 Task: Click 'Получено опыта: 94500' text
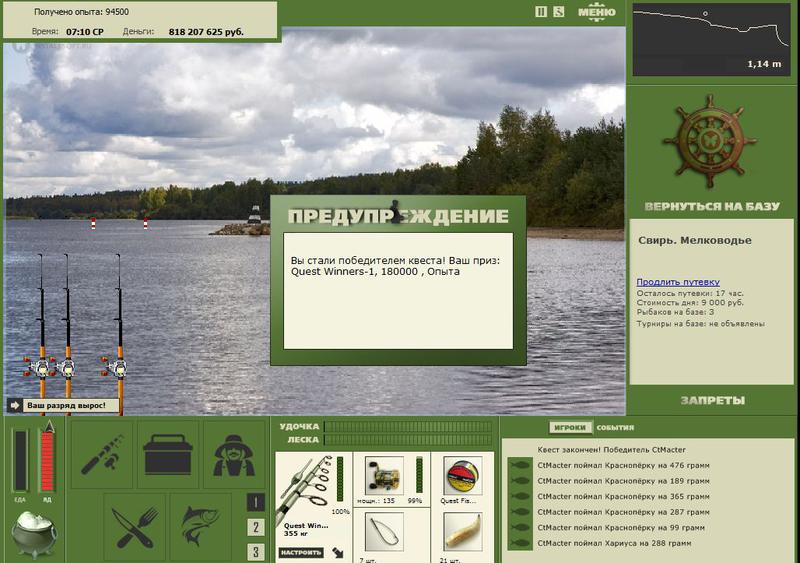[x=81, y=12]
